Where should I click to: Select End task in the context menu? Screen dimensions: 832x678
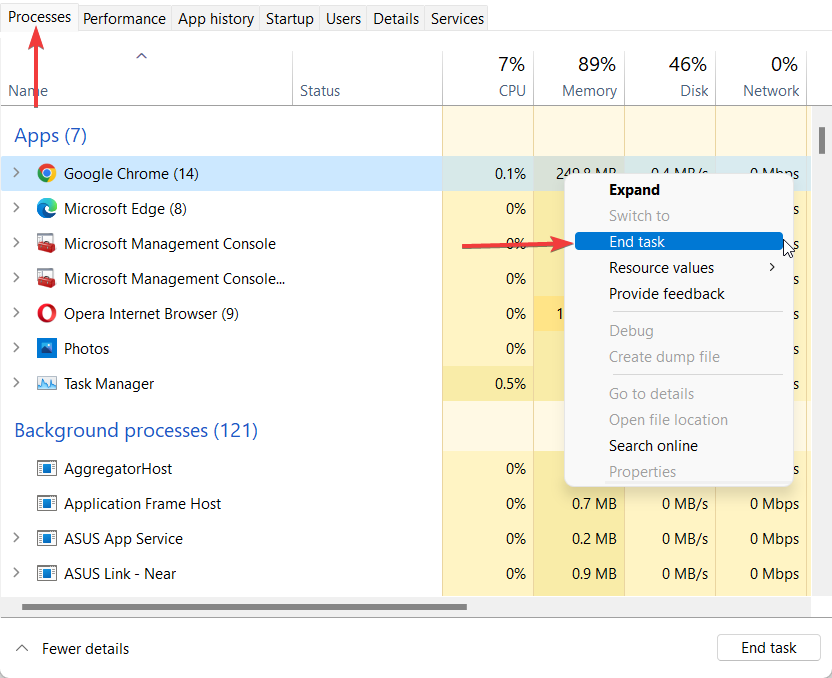click(637, 241)
